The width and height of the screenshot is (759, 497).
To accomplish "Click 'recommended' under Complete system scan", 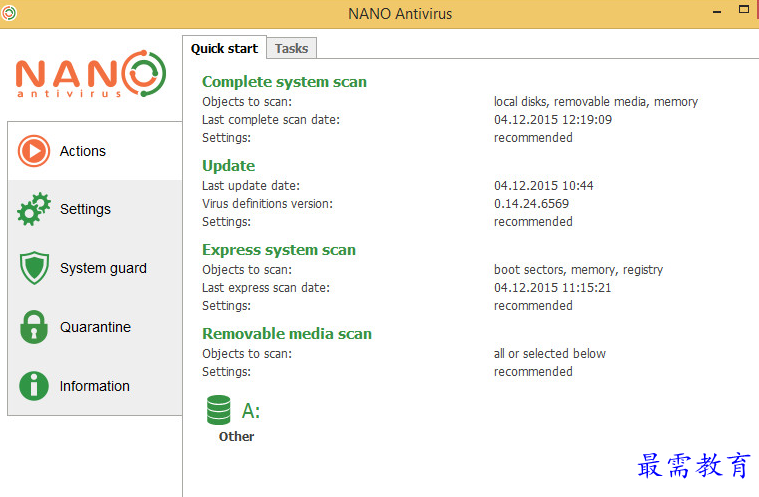I will [x=533, y=137].
